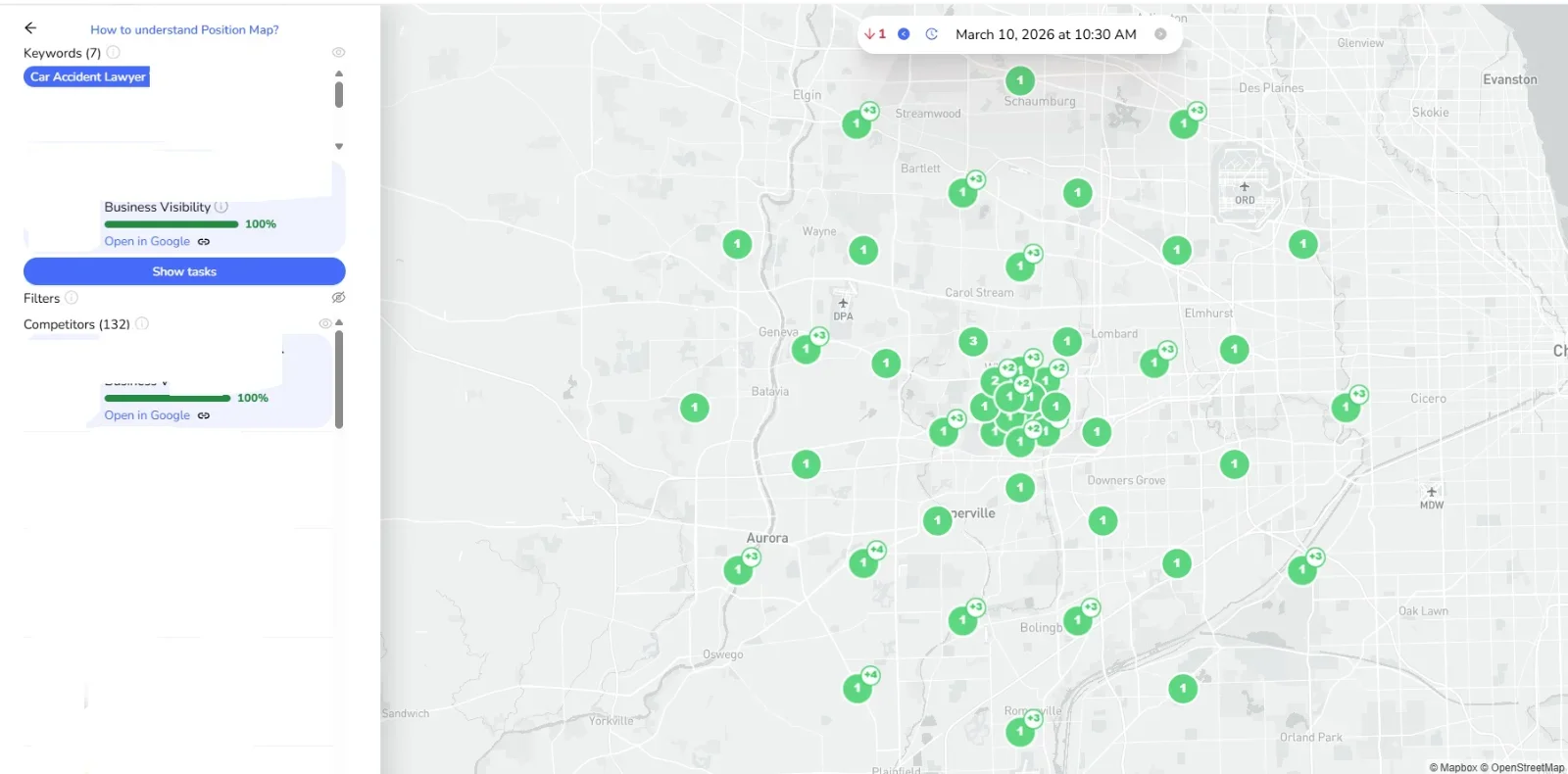Image resolution: width=1568 pixels, height=774 pixels.
Task: Toggle Competitors section visibility eye
Action: click(324, 323)
